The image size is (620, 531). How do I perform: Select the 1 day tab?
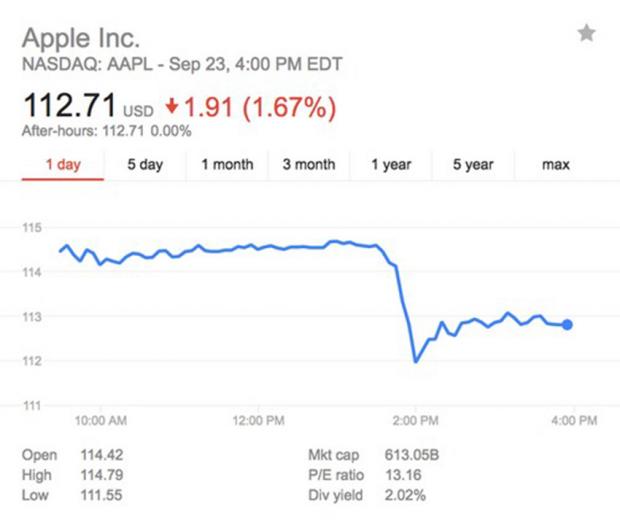point(63,164)
